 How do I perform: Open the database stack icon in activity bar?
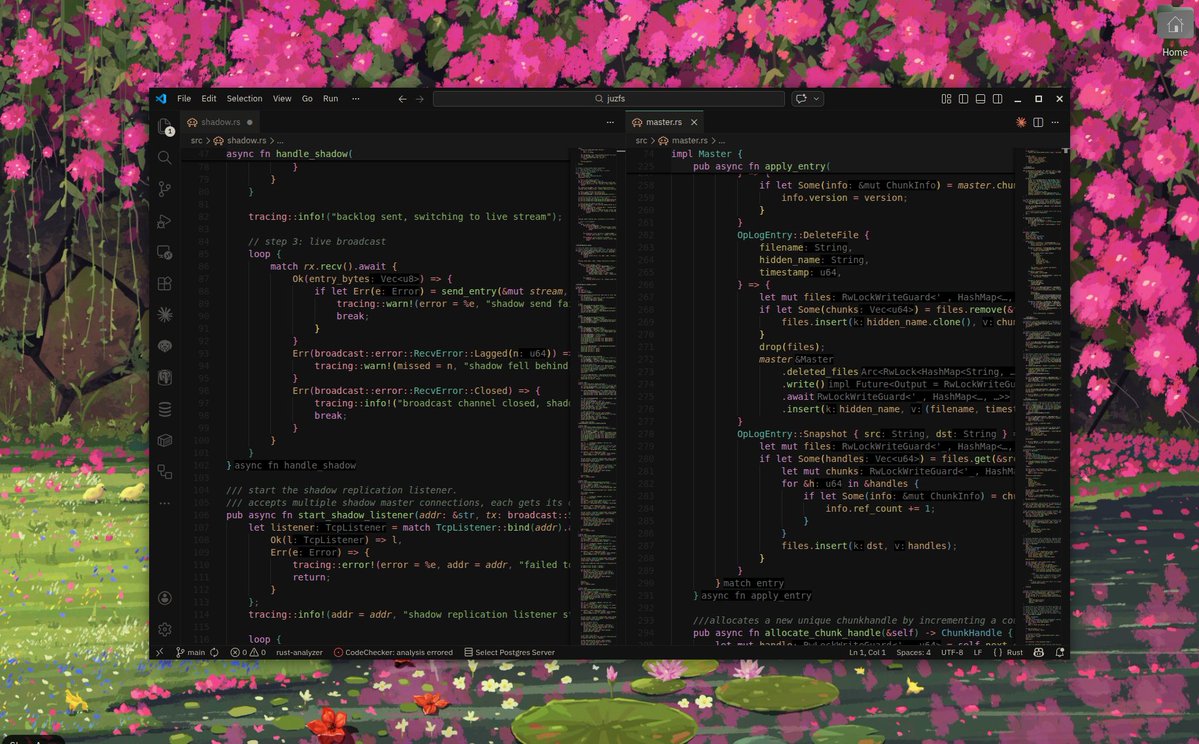(164, 409)
